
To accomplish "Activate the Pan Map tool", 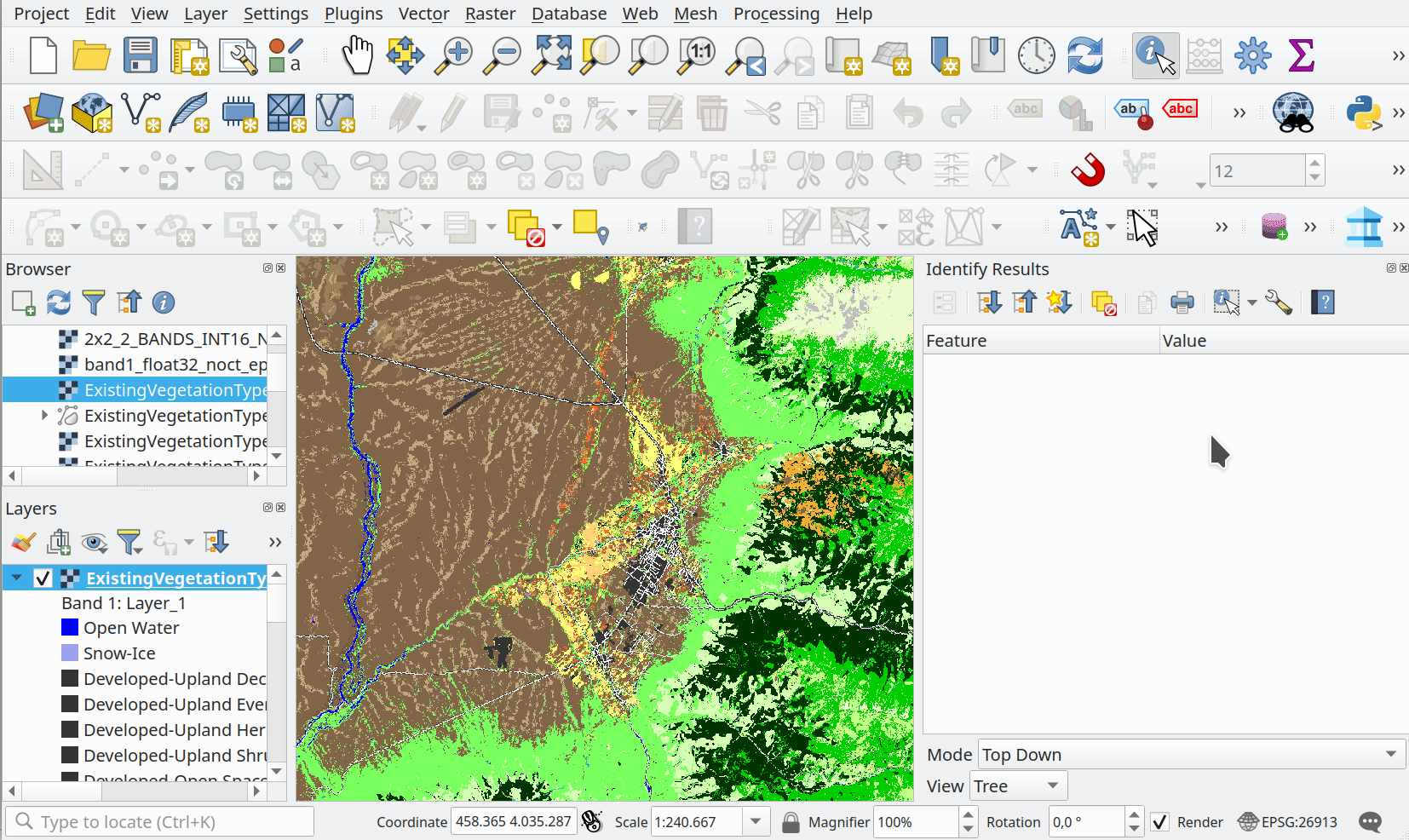I will coord(357,55).
